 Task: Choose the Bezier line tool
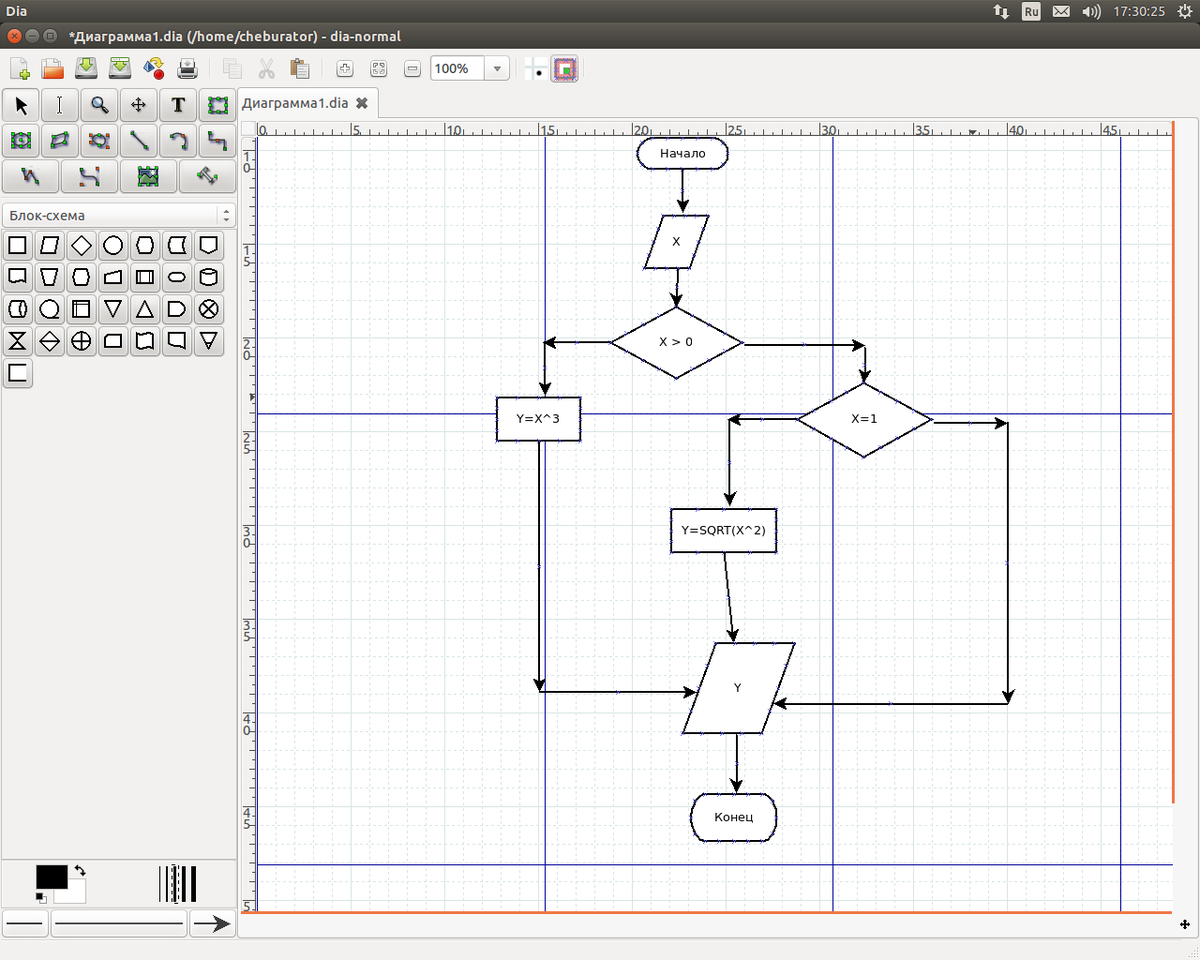[x=90, y=176]
